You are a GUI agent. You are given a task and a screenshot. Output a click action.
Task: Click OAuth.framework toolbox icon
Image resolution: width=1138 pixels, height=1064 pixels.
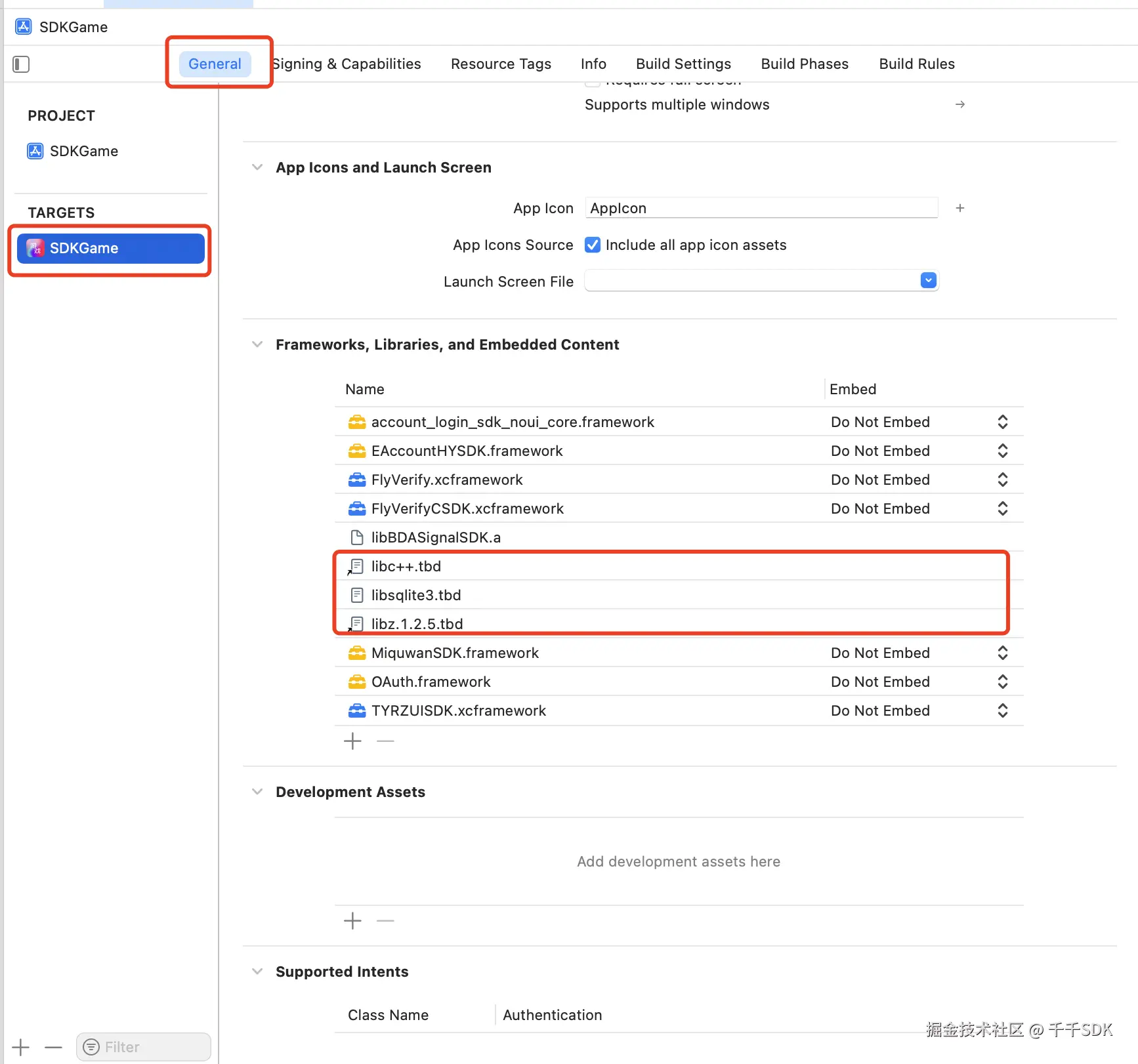[x=357, y=682]
